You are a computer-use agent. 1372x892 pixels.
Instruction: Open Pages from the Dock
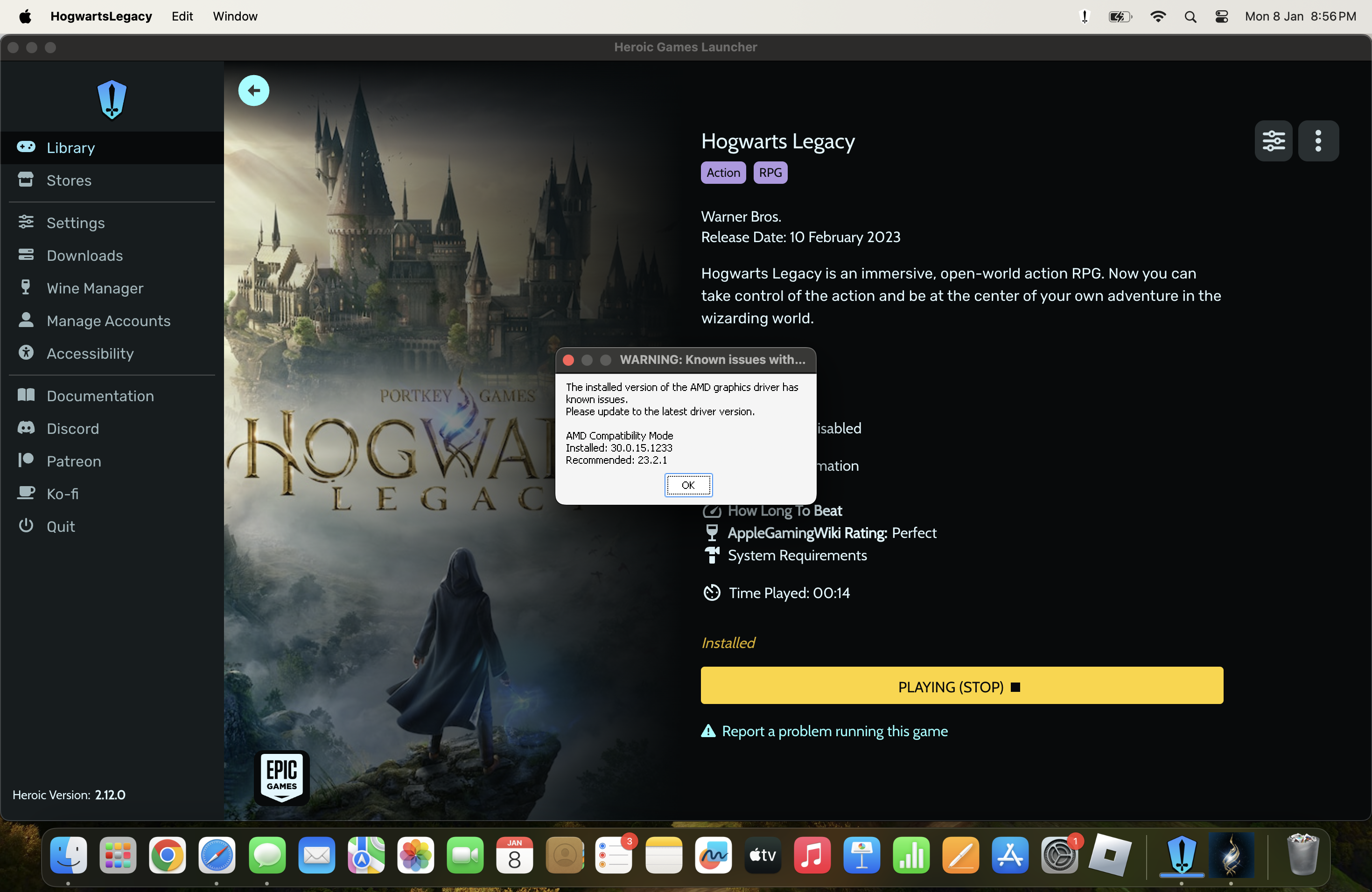961,855
